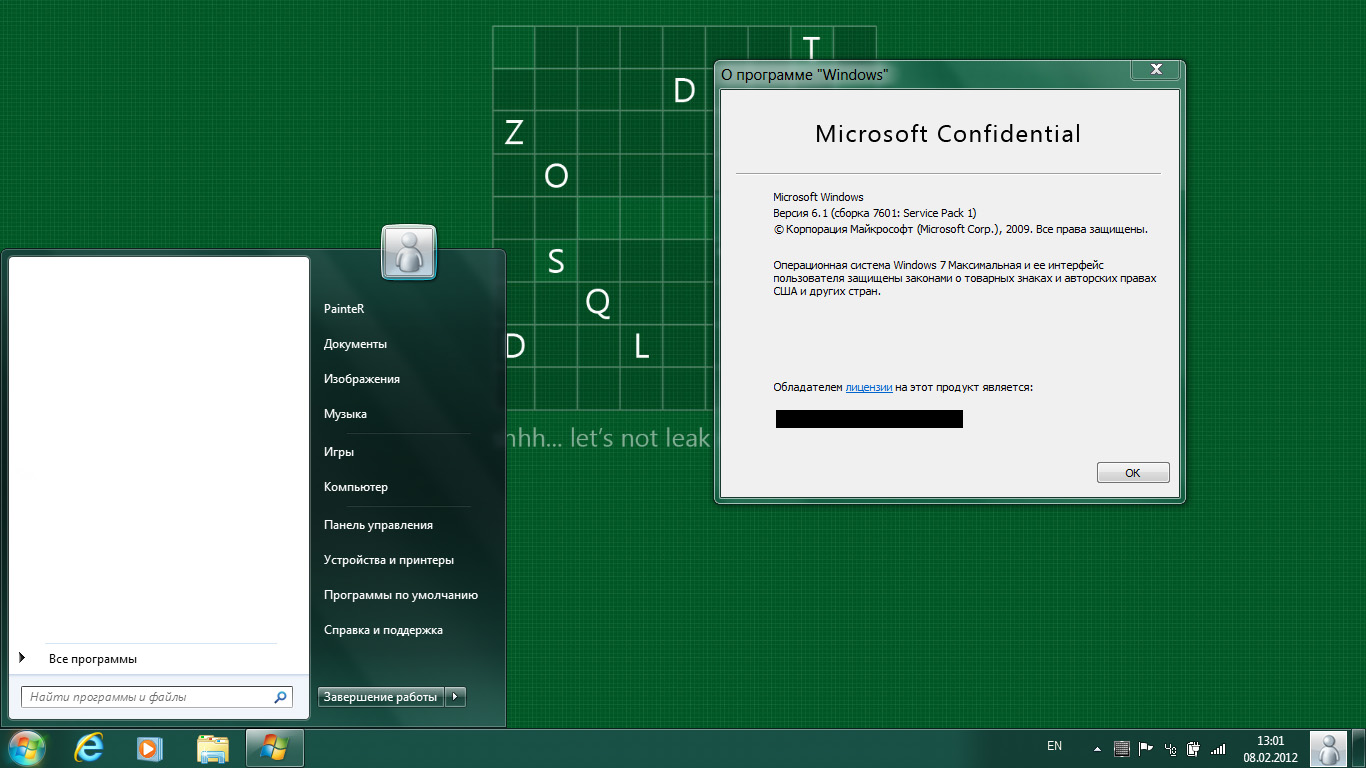Launch Internet Explorer from the taskbar
Image resolution: width=1366 pixels, height=768 pixels.
pyautogui.click(x=90, y=748)
